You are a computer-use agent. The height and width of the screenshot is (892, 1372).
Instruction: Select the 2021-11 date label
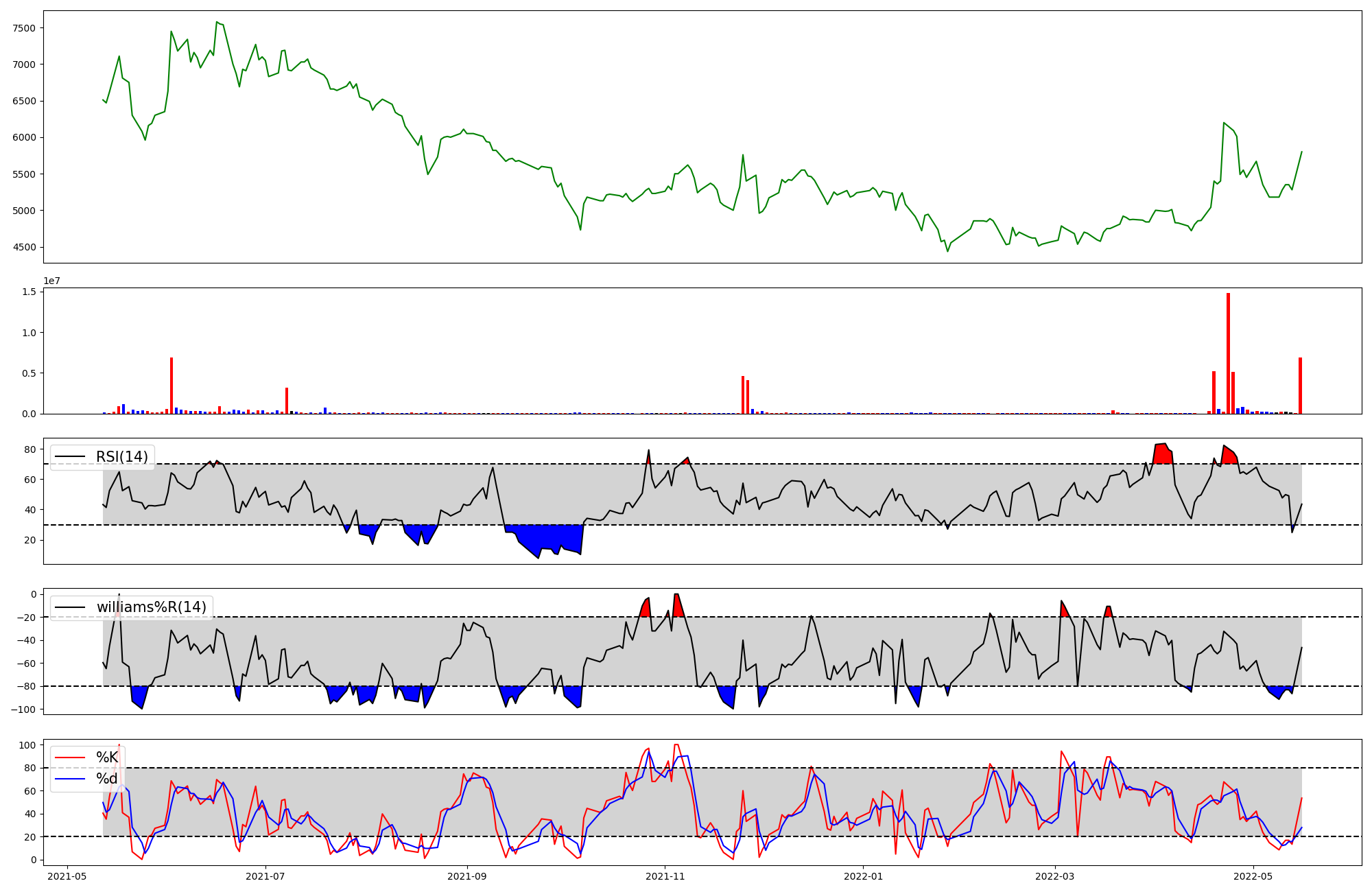tap(665, 876)
